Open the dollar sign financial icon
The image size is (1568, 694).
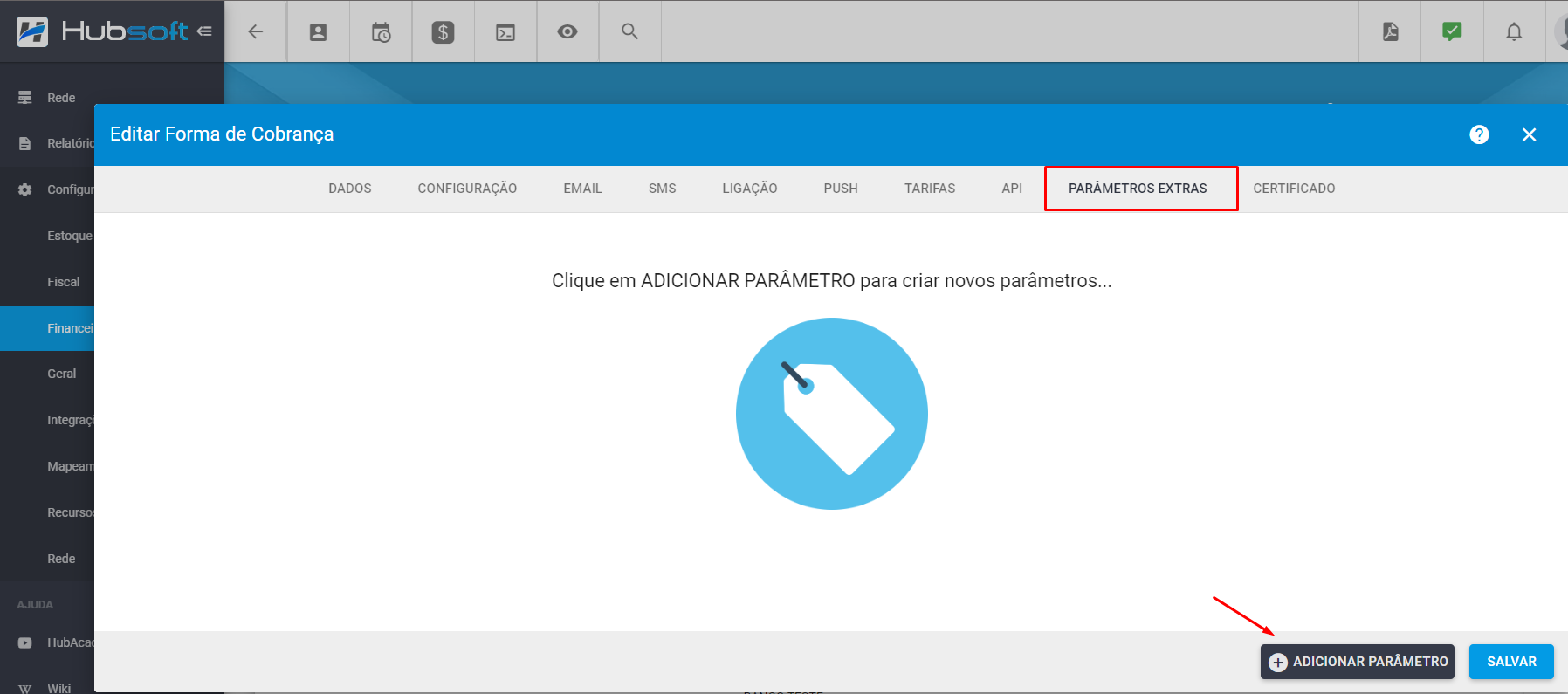[x=444, y=32]
